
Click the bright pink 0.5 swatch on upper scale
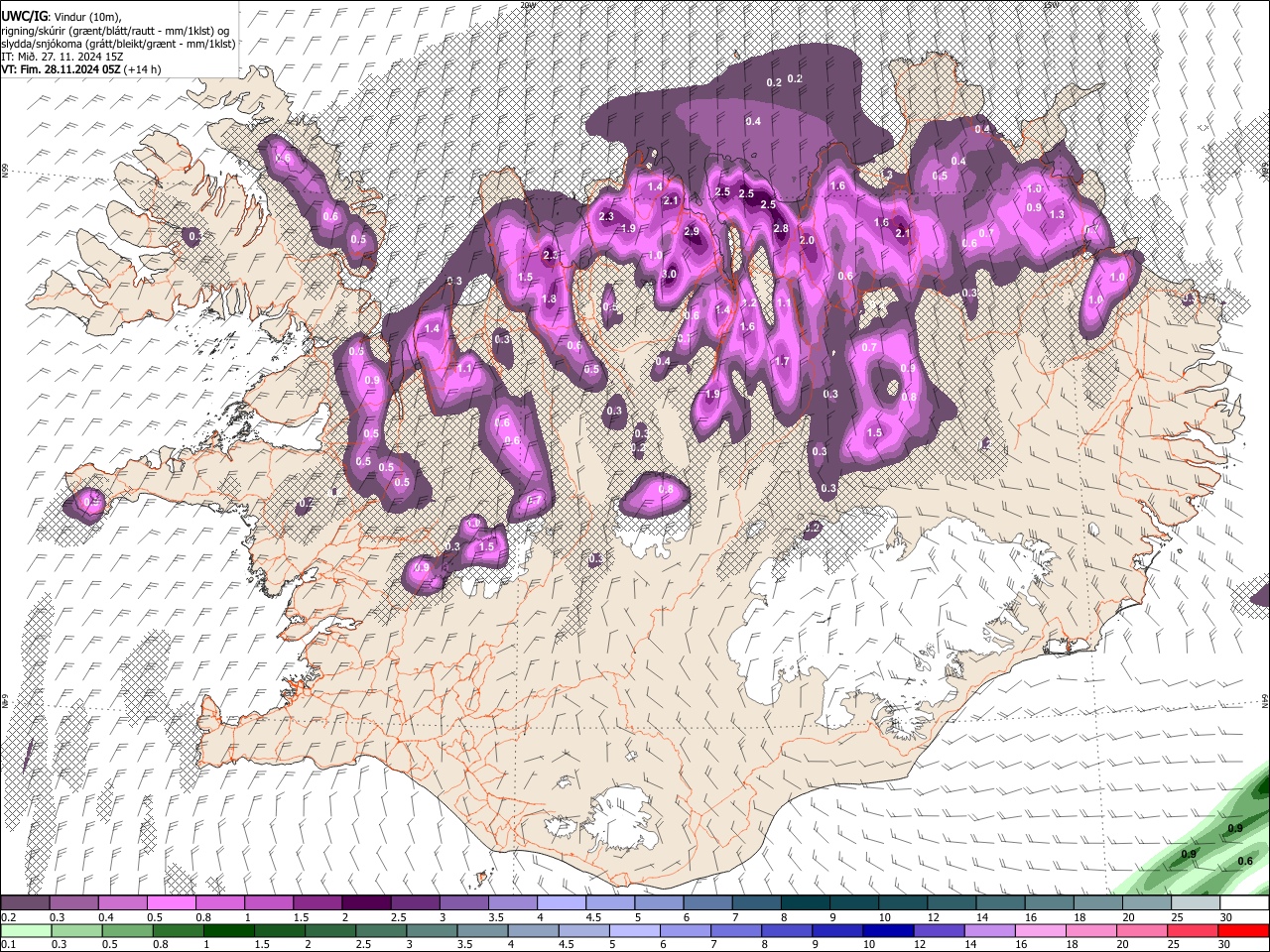click(x=171, y=903)
